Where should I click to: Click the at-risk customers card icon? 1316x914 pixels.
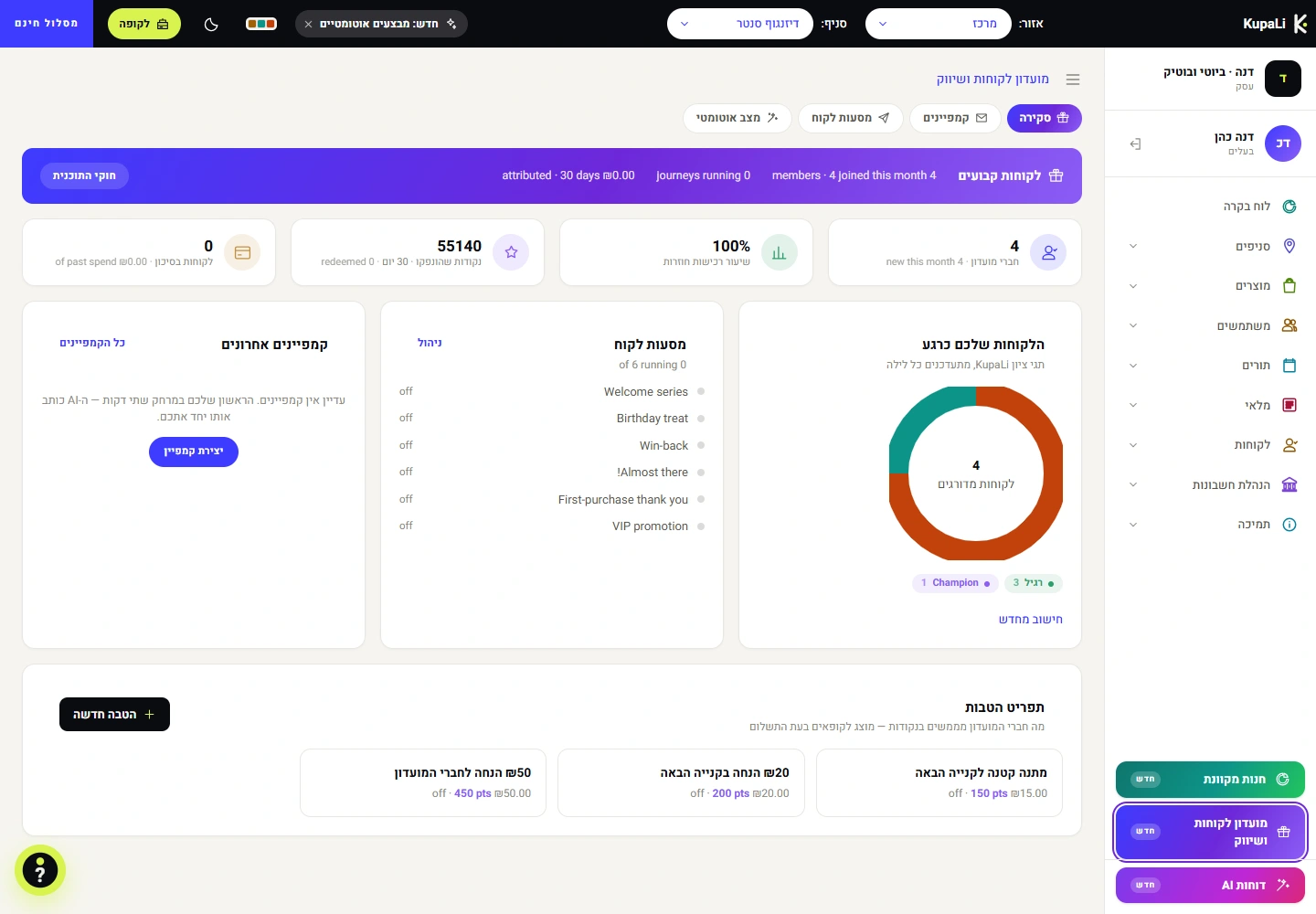[x=242, y=252]
